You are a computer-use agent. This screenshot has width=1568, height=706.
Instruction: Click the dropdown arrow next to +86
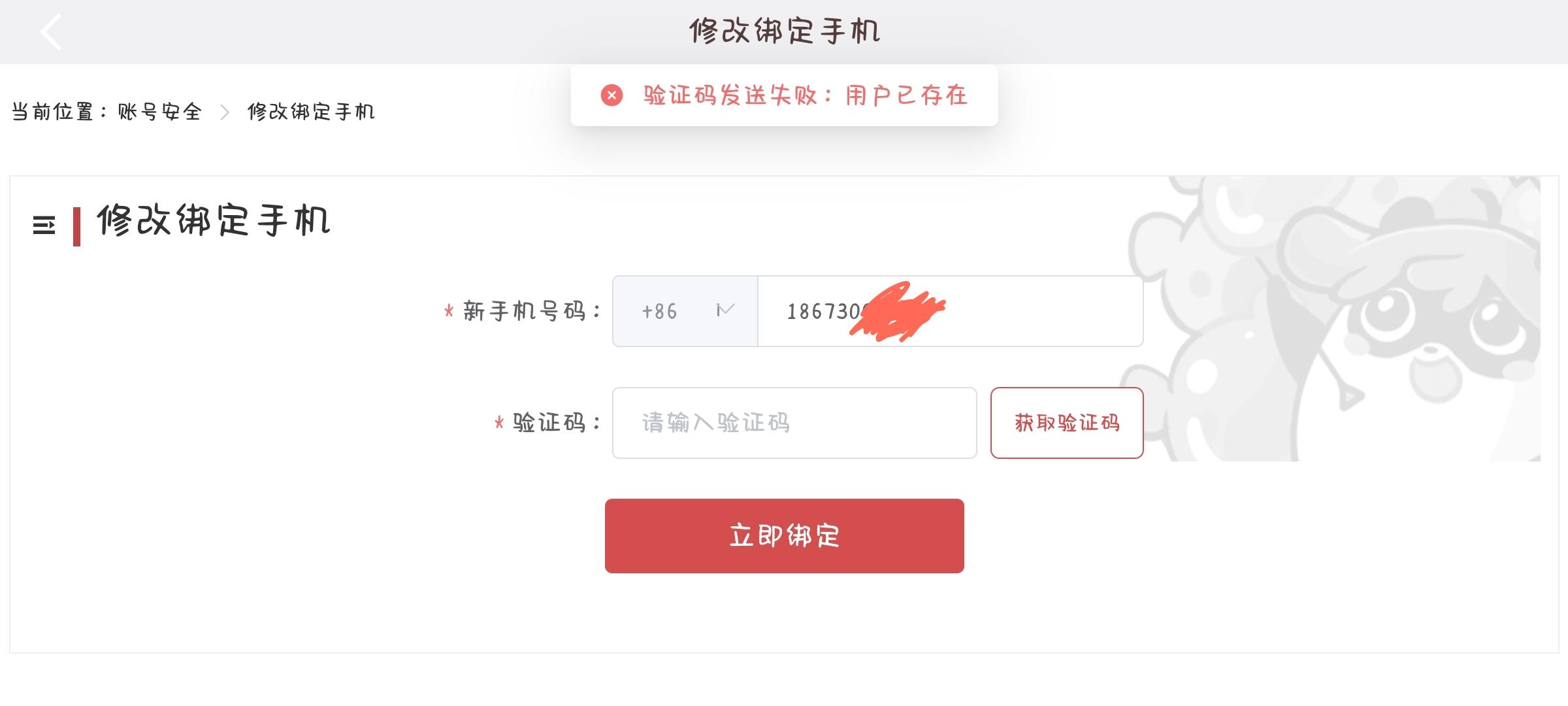click(x=725, y=310)
